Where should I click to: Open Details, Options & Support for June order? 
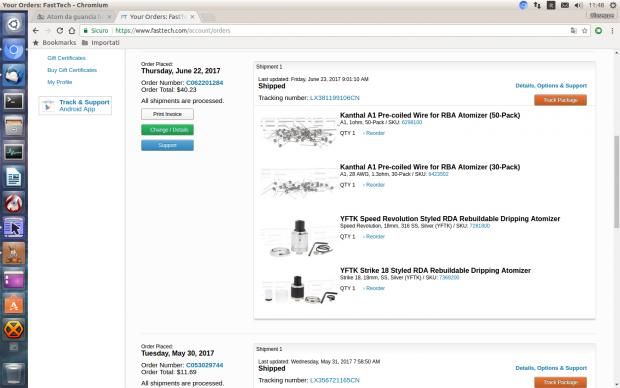[x=551, y=85]
